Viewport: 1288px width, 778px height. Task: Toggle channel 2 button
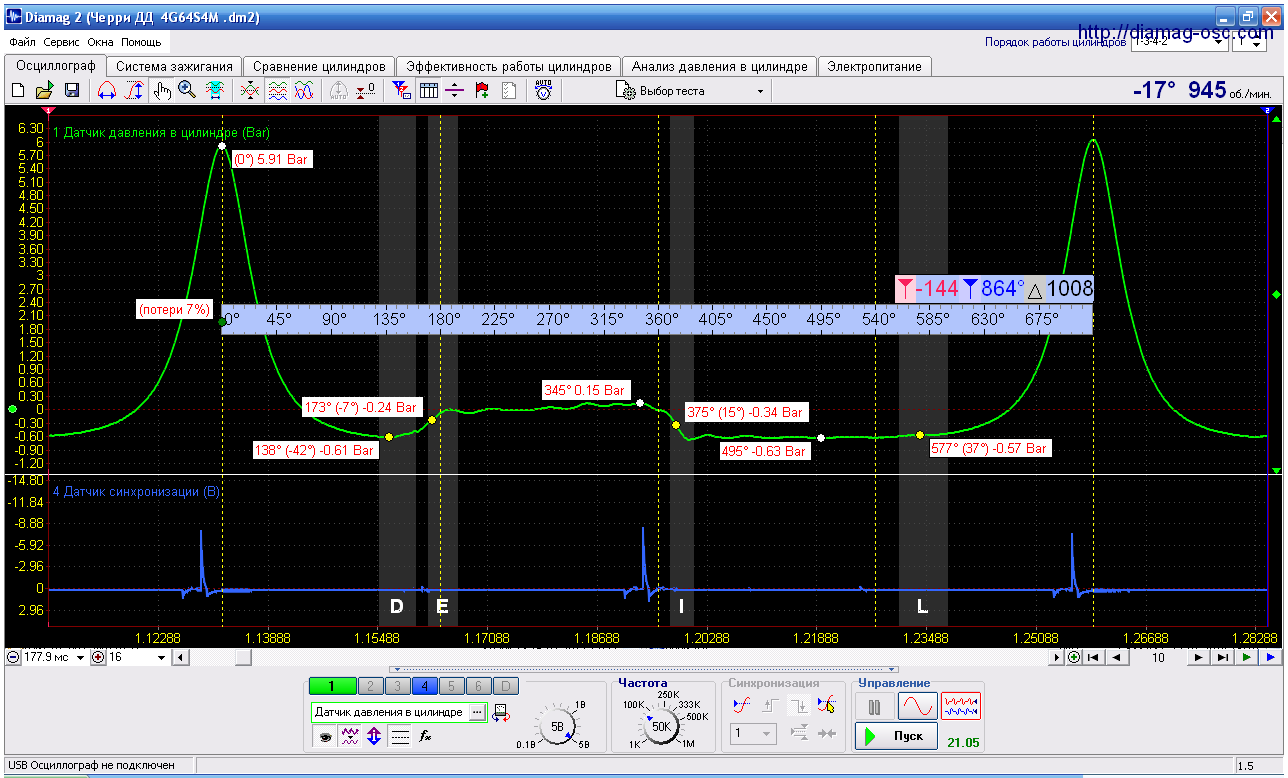(369, 686)
